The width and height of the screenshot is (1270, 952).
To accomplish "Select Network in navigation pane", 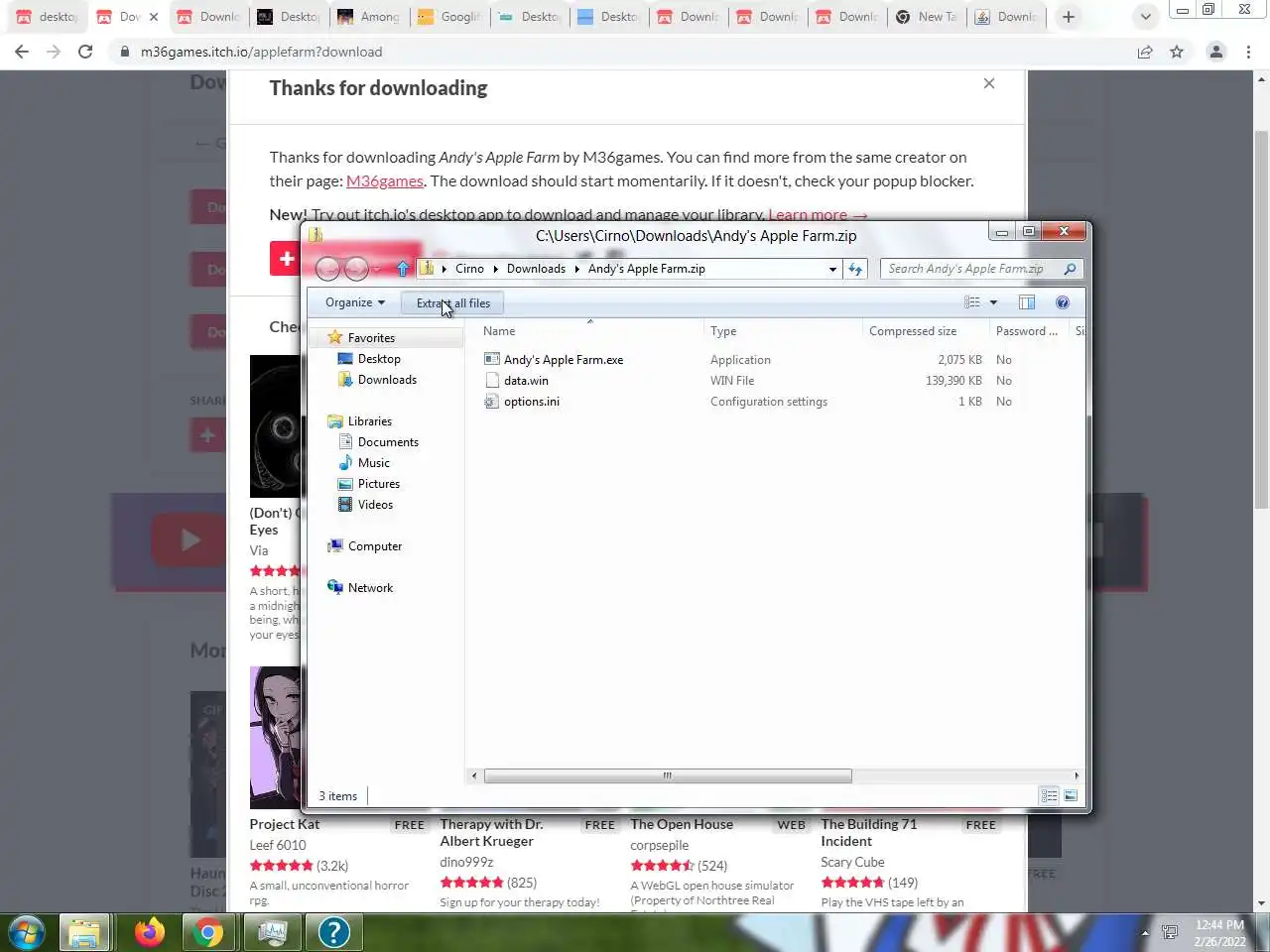I will coord(370,588).
